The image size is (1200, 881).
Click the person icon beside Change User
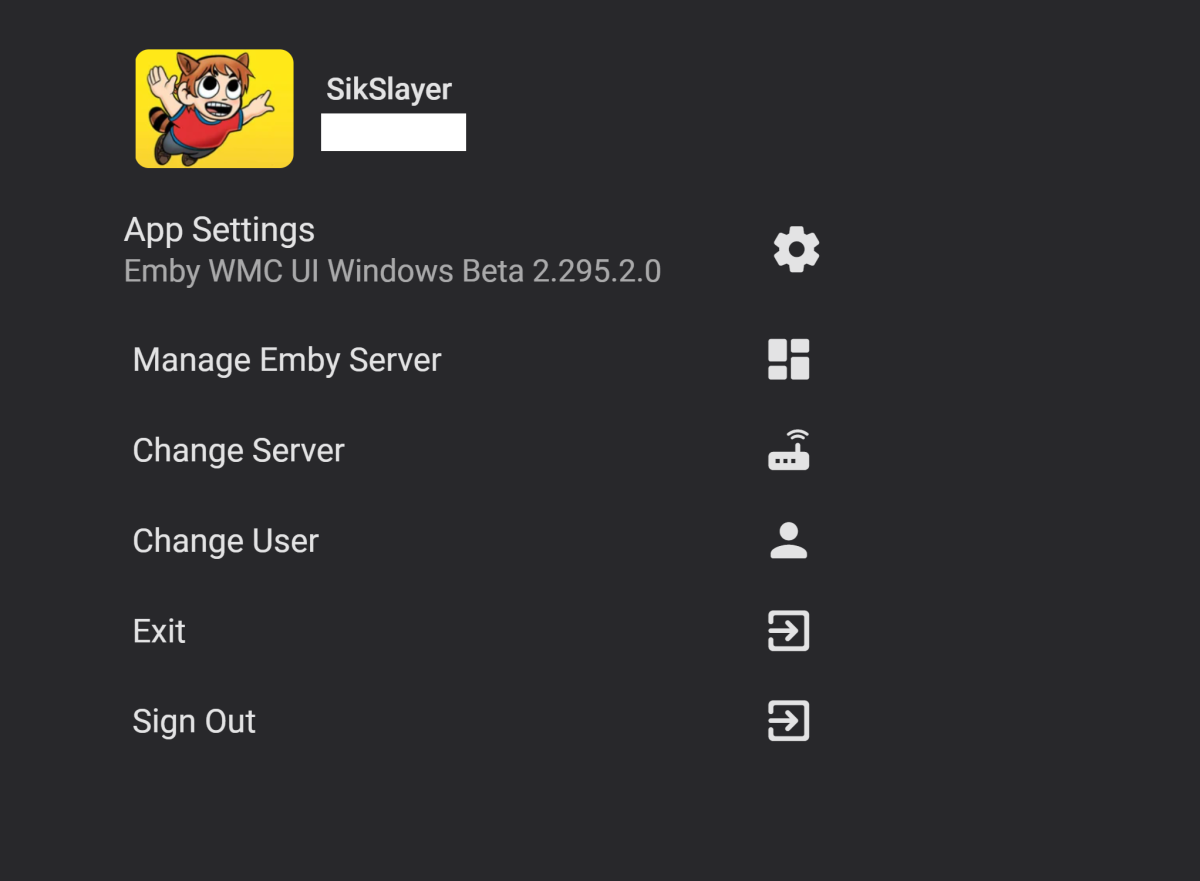(x=788, y=540)
